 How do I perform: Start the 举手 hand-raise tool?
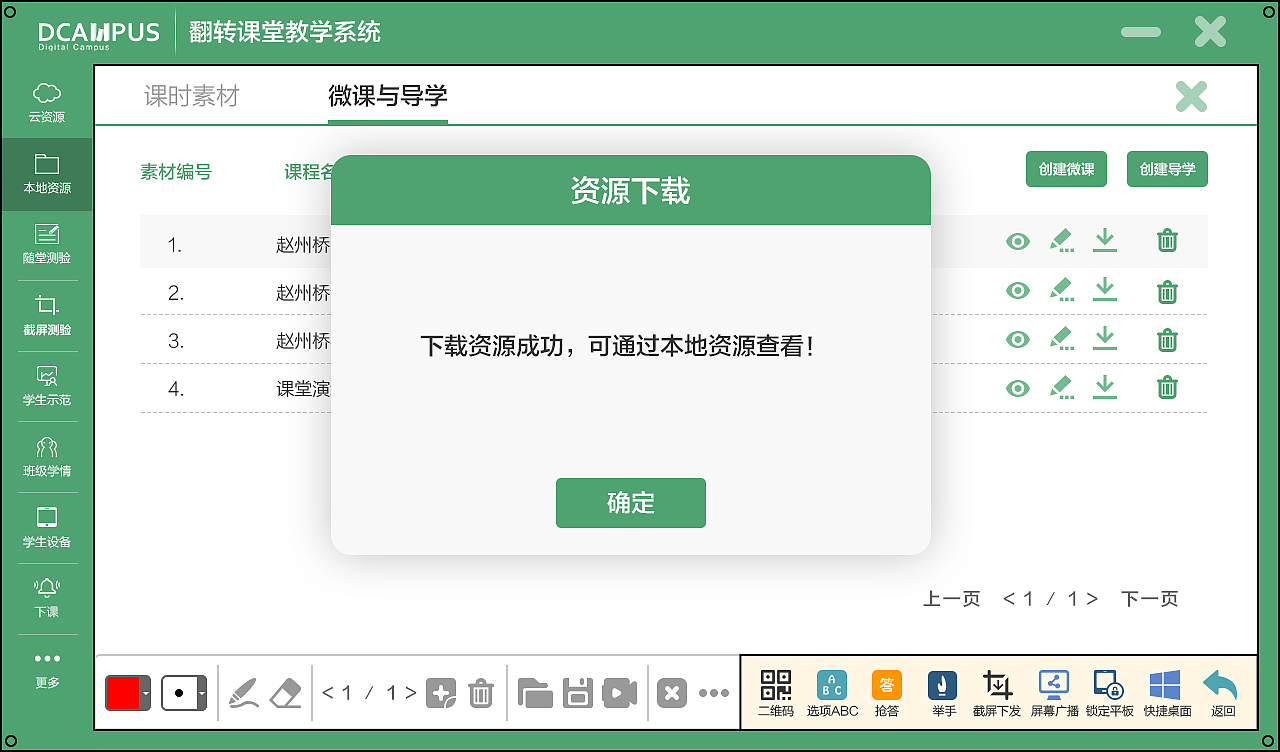tap(942, 692)
